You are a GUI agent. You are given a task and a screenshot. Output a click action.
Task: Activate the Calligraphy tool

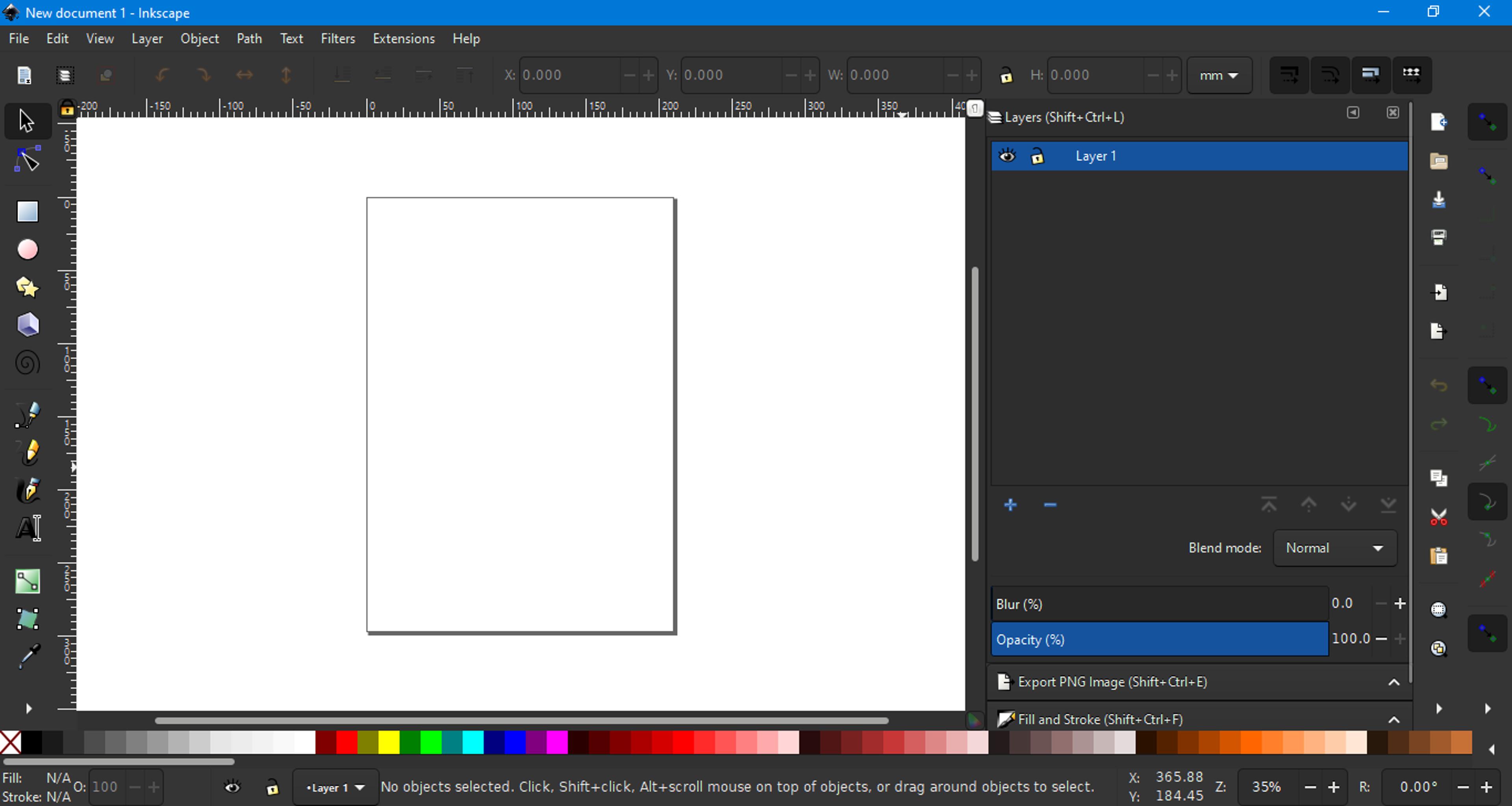click(x=27, y=490)
